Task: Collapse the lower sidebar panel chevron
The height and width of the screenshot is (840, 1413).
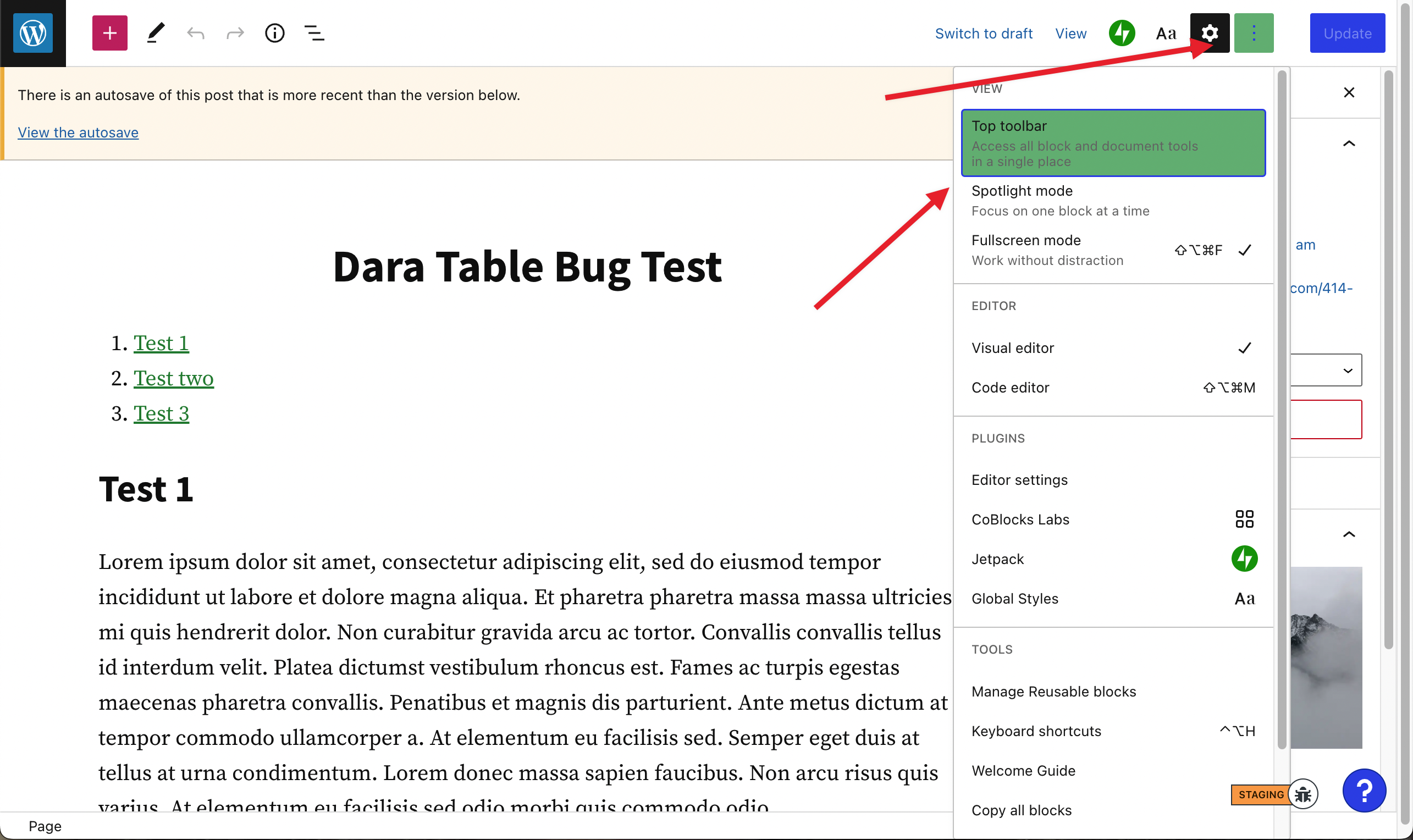Action: coord(1349,534)
